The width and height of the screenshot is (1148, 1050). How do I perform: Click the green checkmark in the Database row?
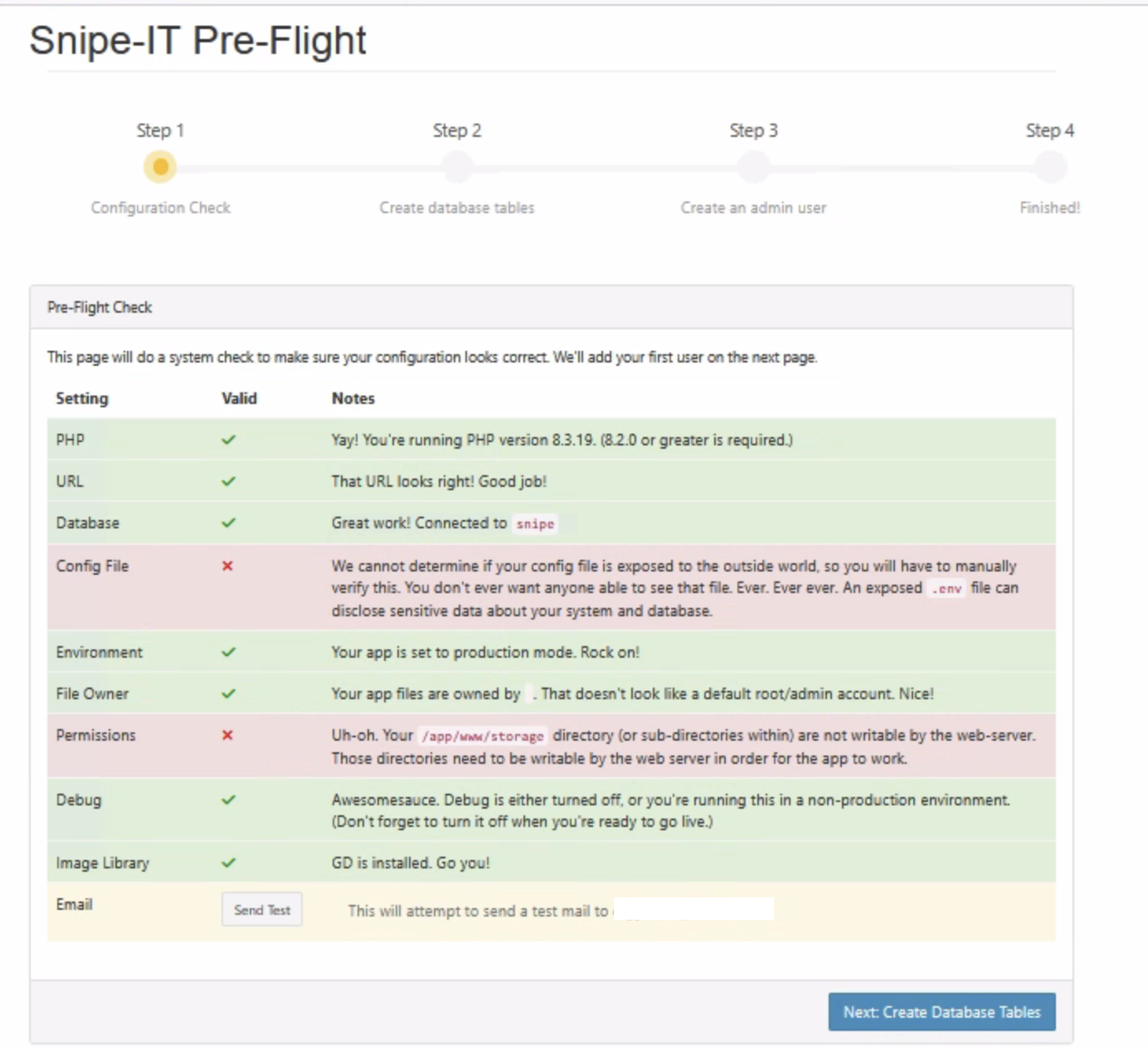click(228, 523)
